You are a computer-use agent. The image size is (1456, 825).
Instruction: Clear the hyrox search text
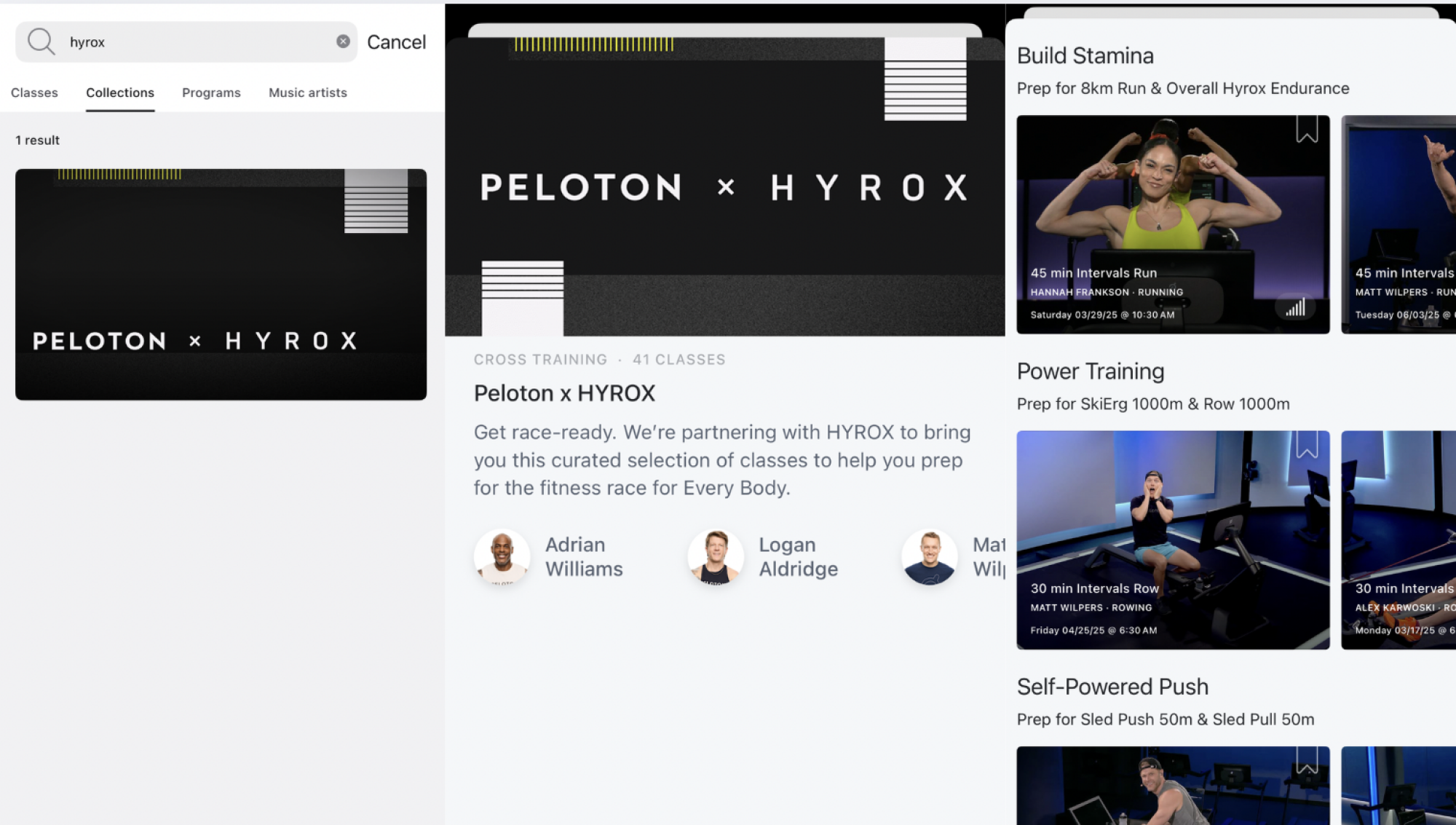tap(343, 42)
